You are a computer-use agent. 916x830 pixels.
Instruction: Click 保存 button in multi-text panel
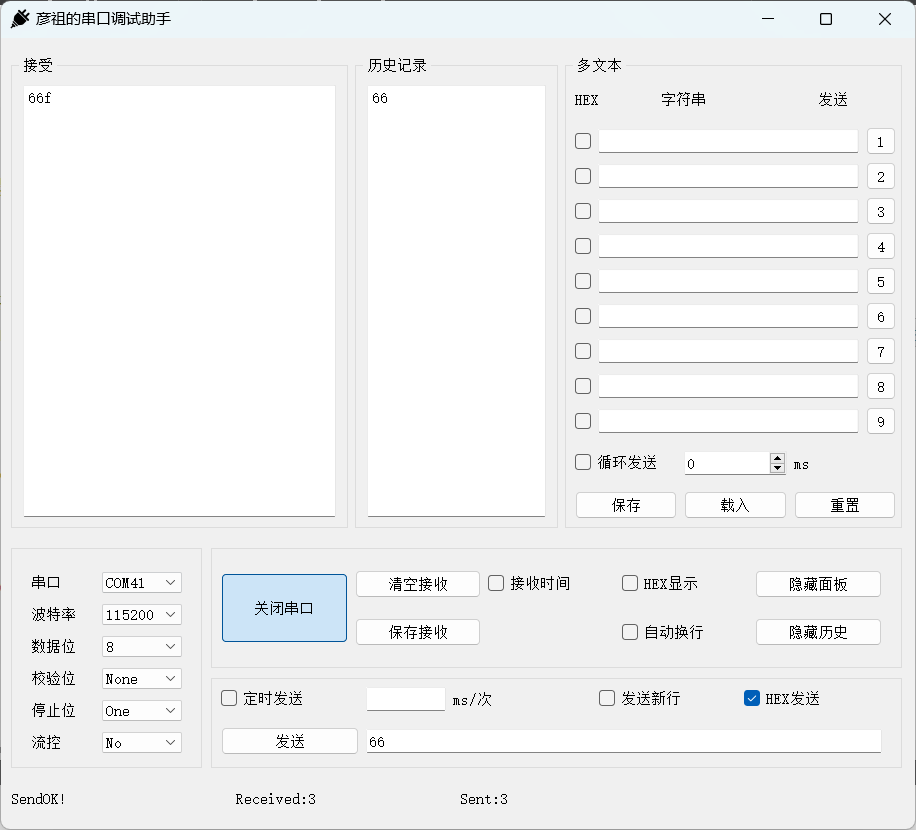(x=626, y=505)
